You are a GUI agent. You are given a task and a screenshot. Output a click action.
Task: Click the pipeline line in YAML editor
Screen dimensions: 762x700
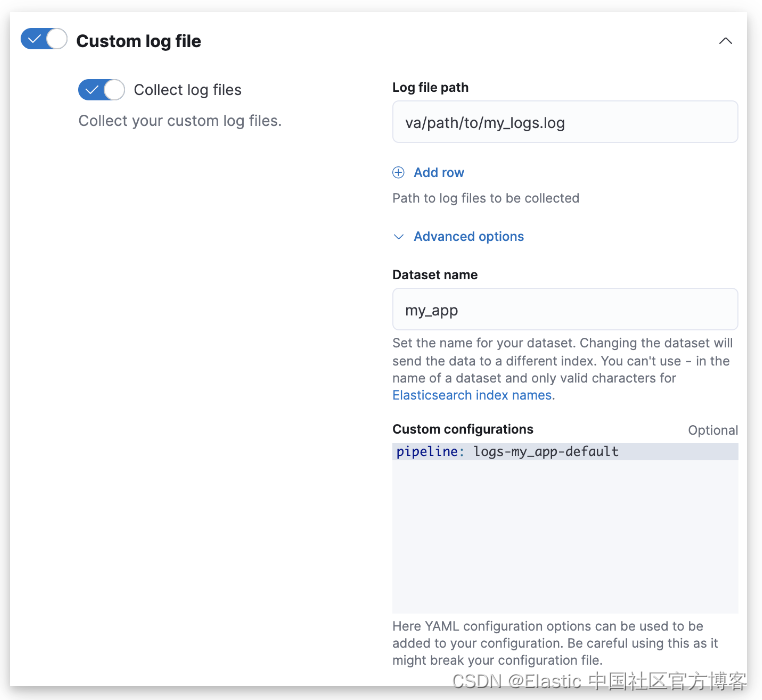[x=507, y=452]
